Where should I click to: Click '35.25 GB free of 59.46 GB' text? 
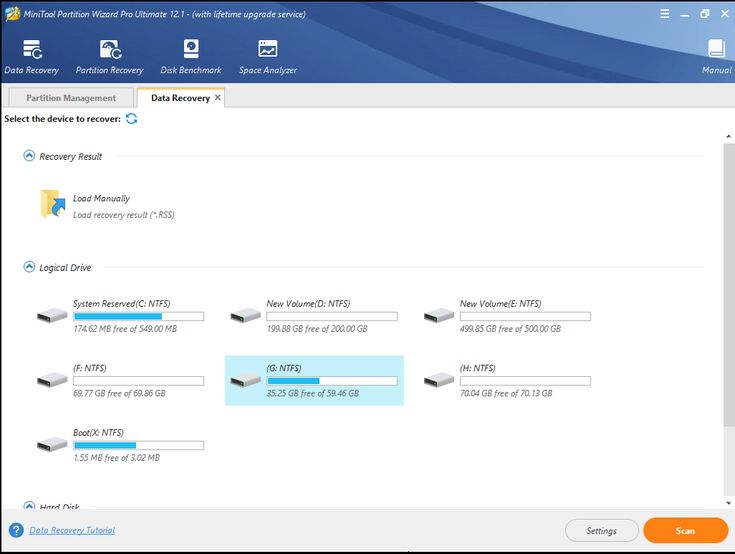point(313,393)
